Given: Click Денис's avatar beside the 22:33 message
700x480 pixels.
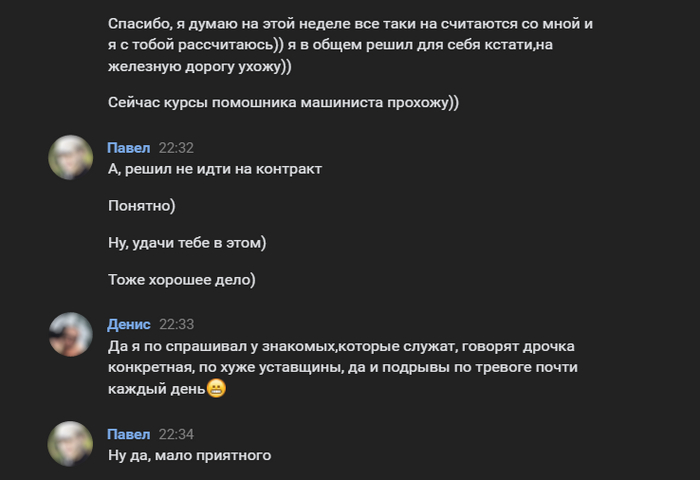Looking at the screenshot, I should [x=71, y=334].
